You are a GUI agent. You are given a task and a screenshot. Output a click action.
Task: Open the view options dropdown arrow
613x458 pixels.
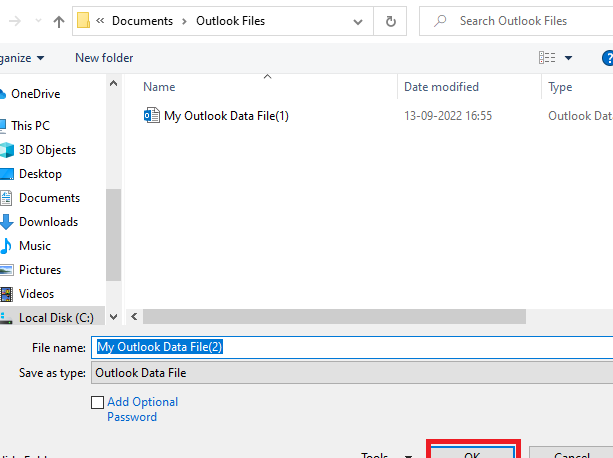(x=569, y=58)
